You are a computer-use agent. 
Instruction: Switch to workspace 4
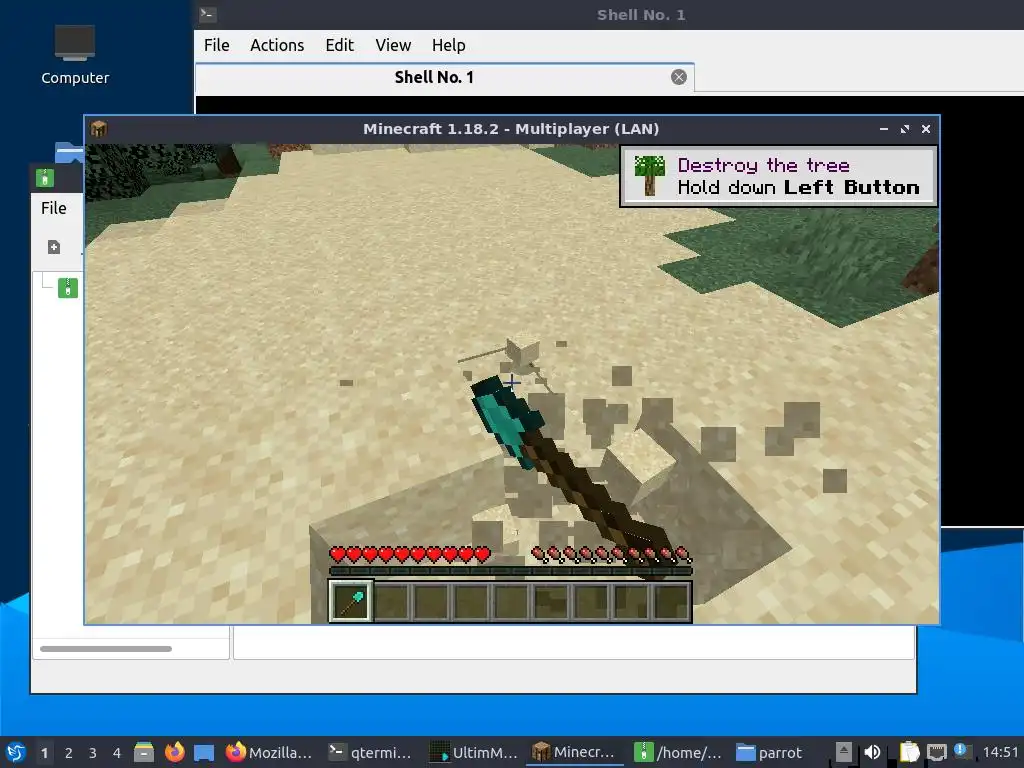click(x=117, y=753)
